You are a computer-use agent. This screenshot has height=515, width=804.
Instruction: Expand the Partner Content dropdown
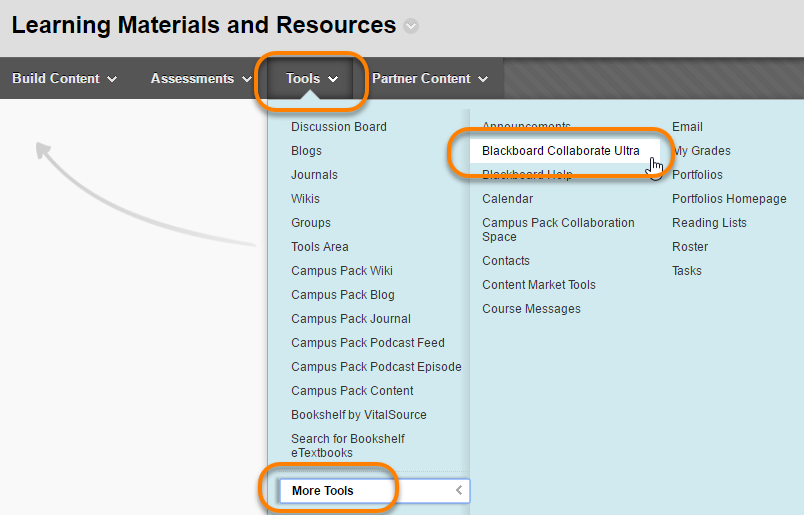point(430,78)
